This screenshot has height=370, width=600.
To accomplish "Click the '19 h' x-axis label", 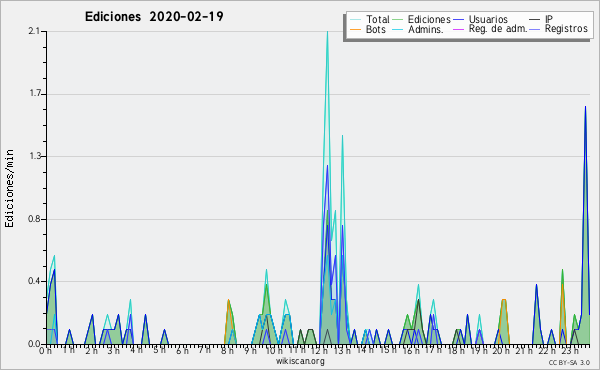I will click(479, 351).
